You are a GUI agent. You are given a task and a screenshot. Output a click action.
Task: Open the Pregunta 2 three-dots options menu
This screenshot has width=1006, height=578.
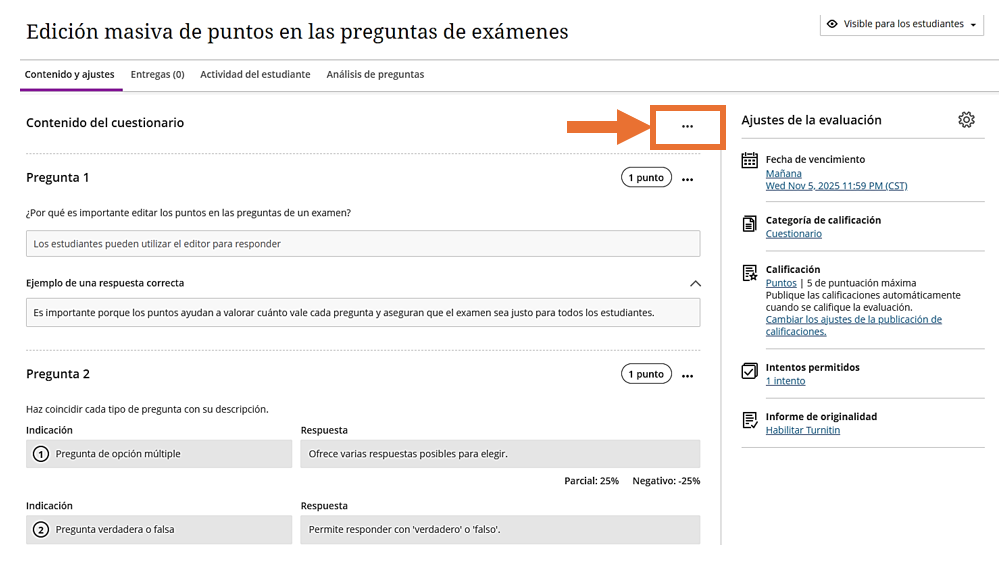[687, 376]
